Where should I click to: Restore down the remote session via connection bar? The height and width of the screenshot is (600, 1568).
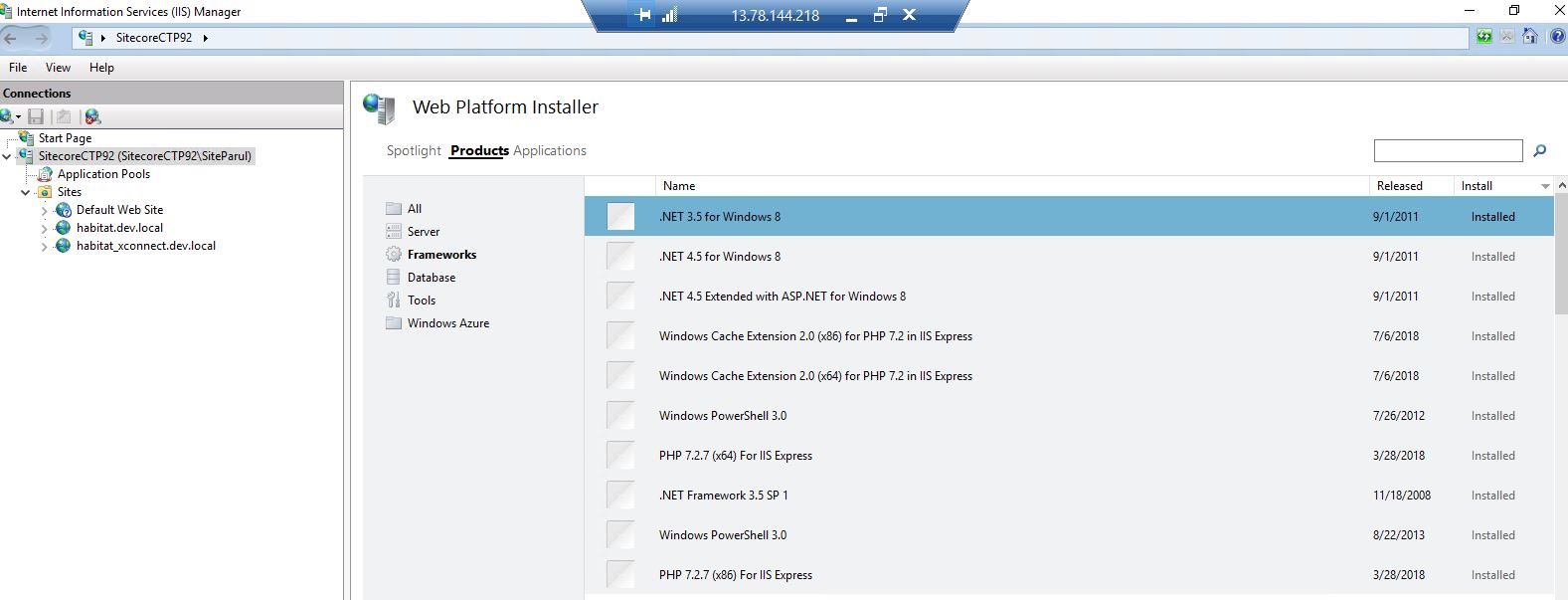[x=880, y=15]
